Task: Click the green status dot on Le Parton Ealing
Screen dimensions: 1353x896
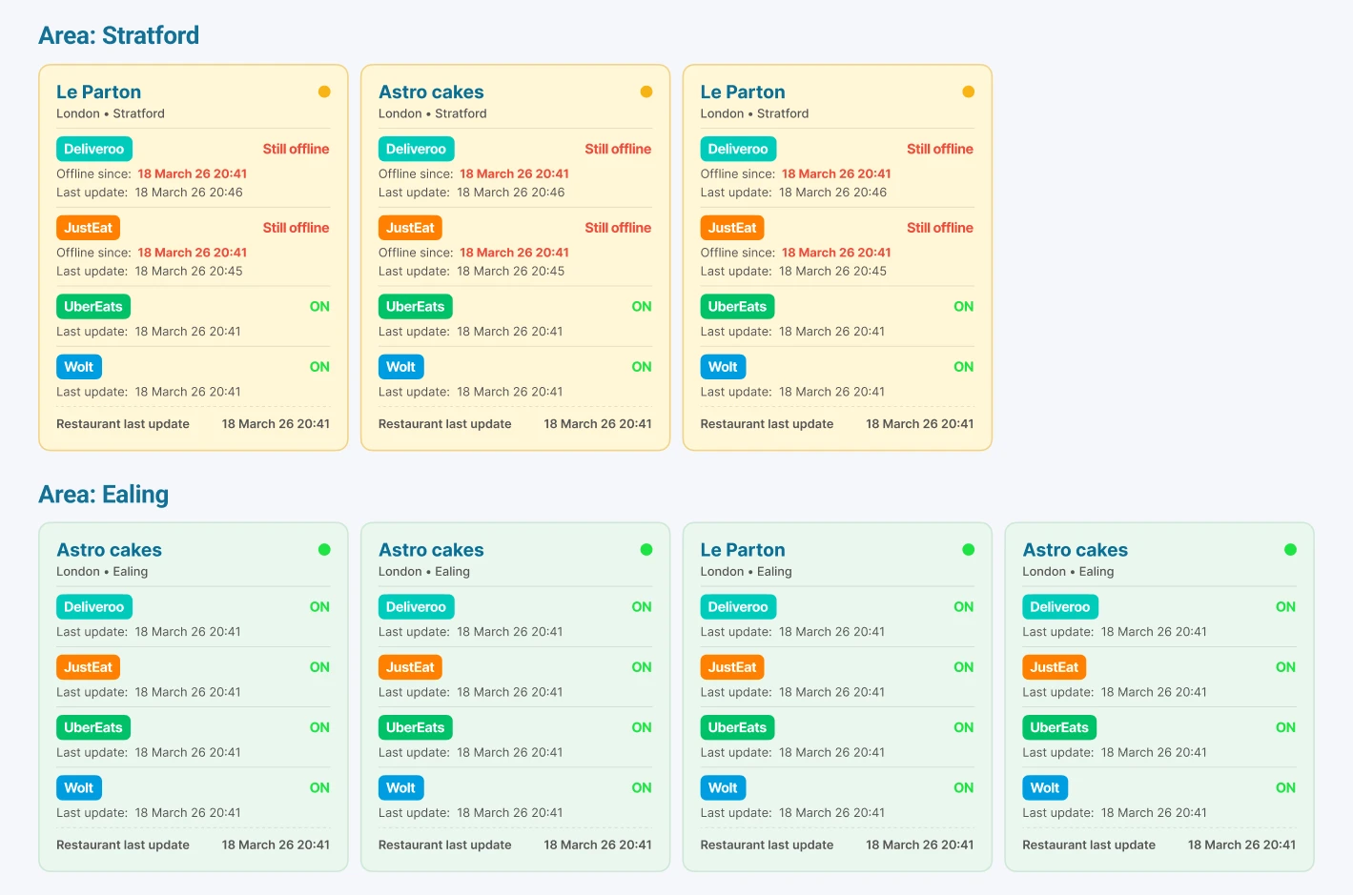Action: pos(969,549)
